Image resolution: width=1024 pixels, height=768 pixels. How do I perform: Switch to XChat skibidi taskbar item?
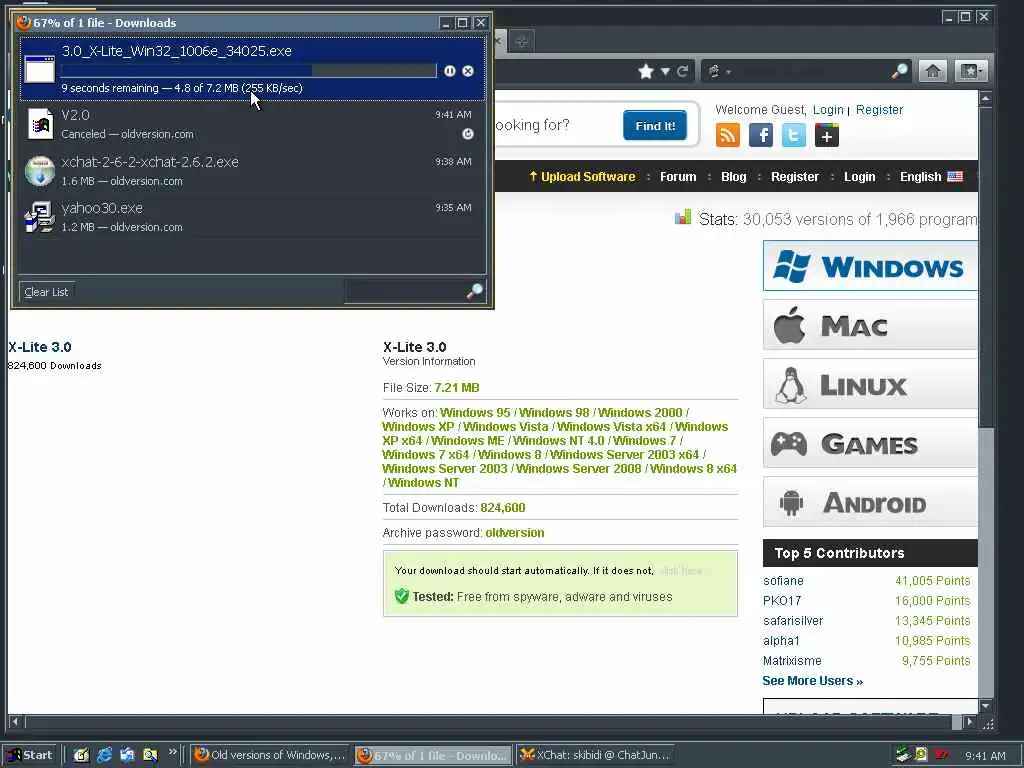click(x=595, y=755)
